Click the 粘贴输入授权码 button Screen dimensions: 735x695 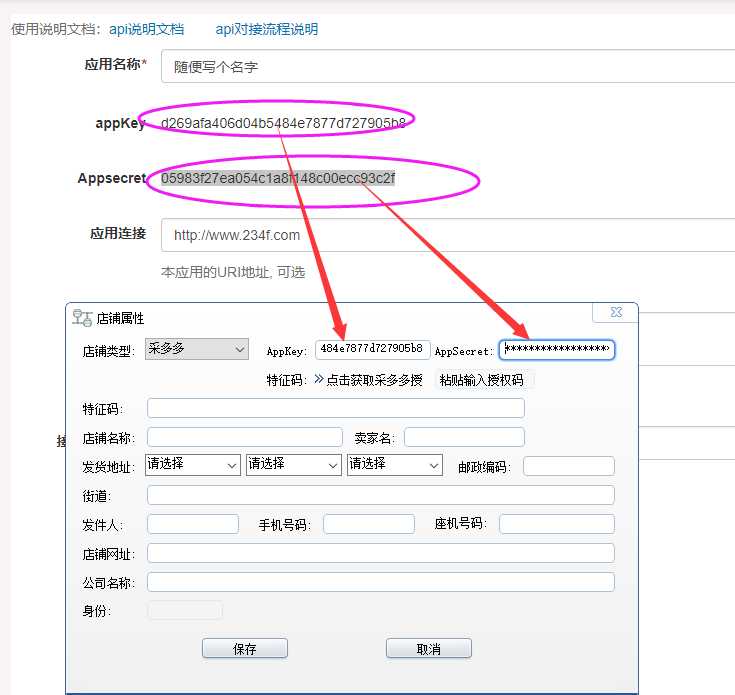coord(481,380)
